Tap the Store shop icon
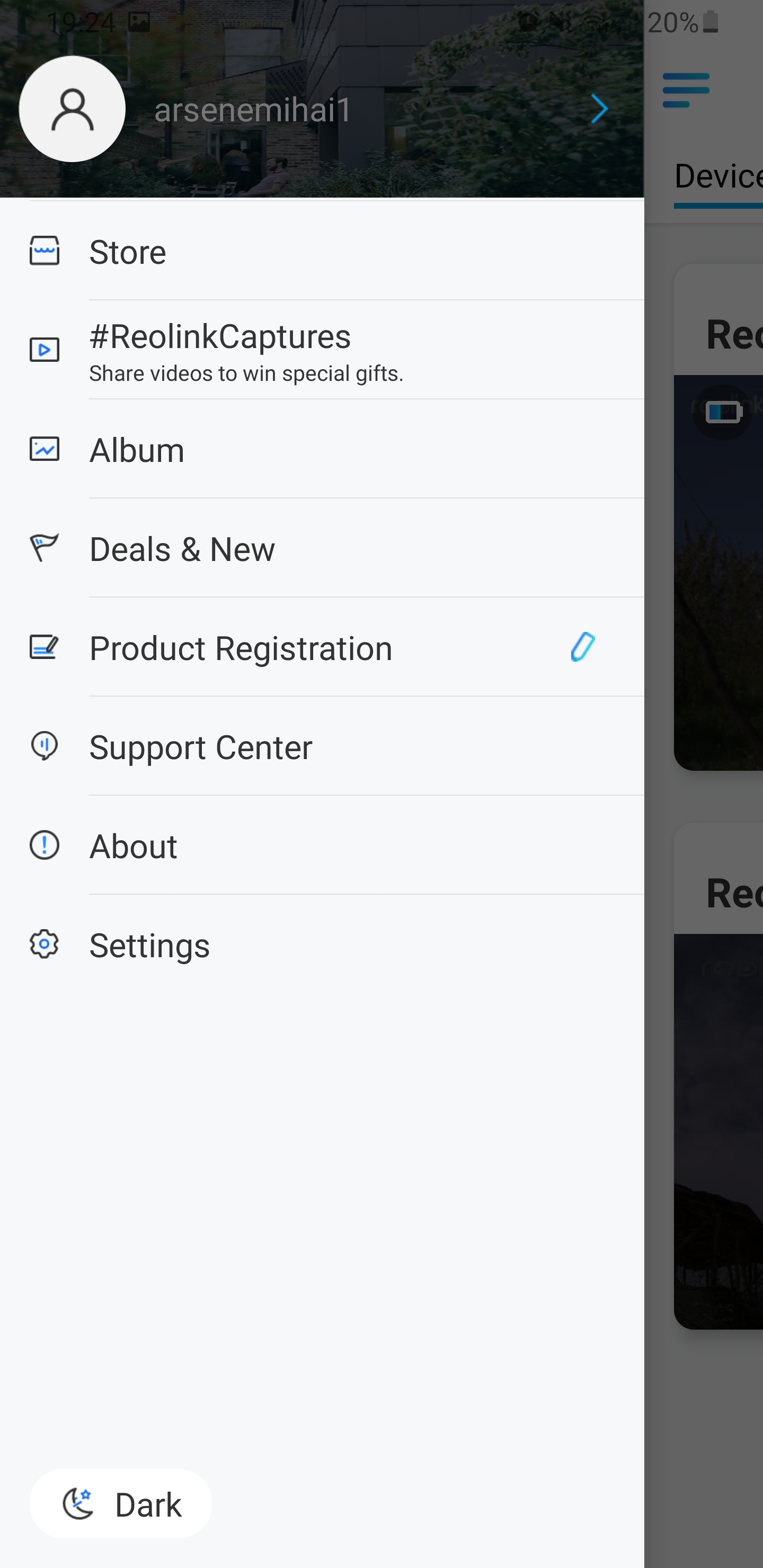The height and width of the screenshot is (1568, 763). [x=45, y=251]
